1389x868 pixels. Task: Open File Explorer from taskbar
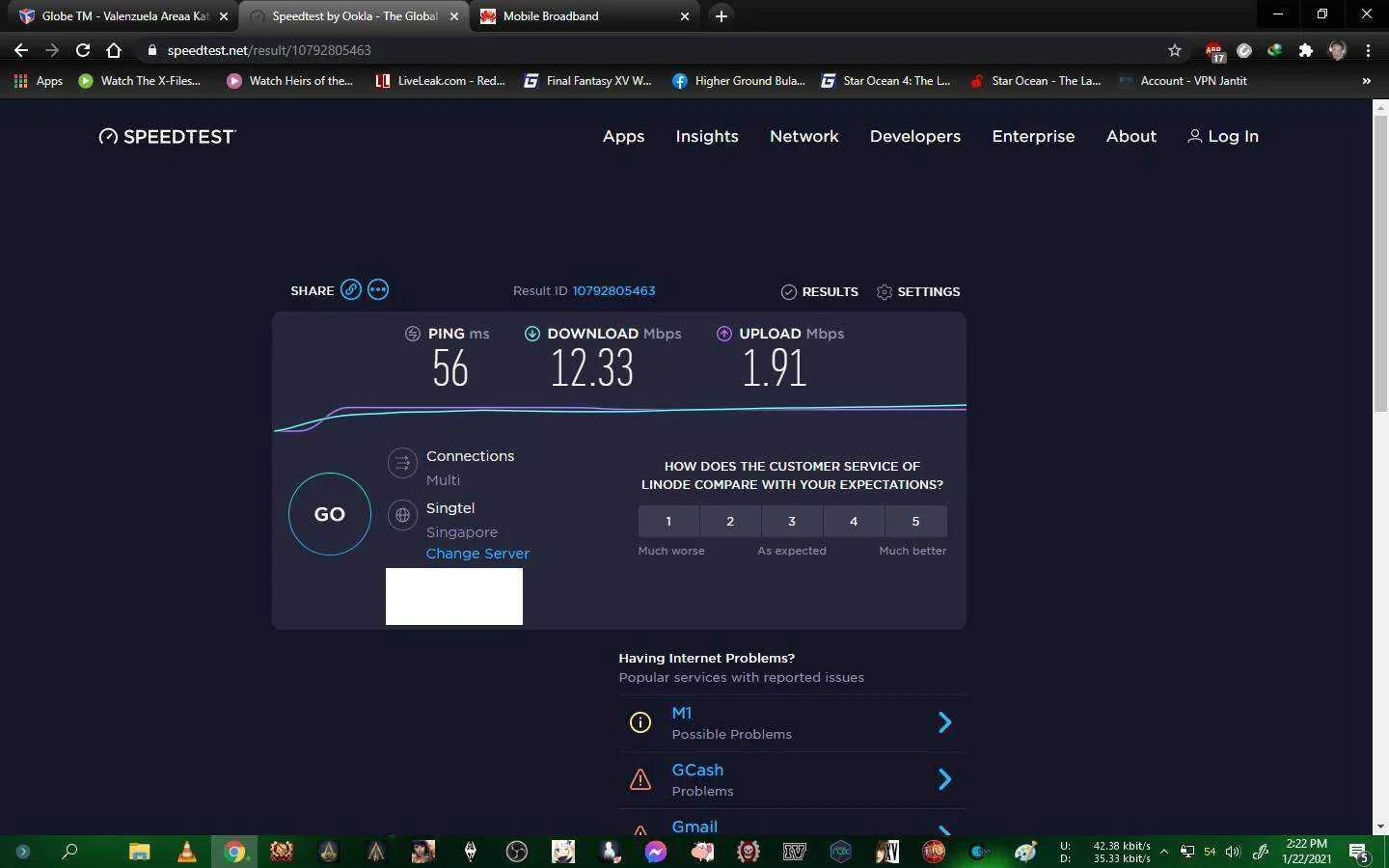tap(140, 852)
